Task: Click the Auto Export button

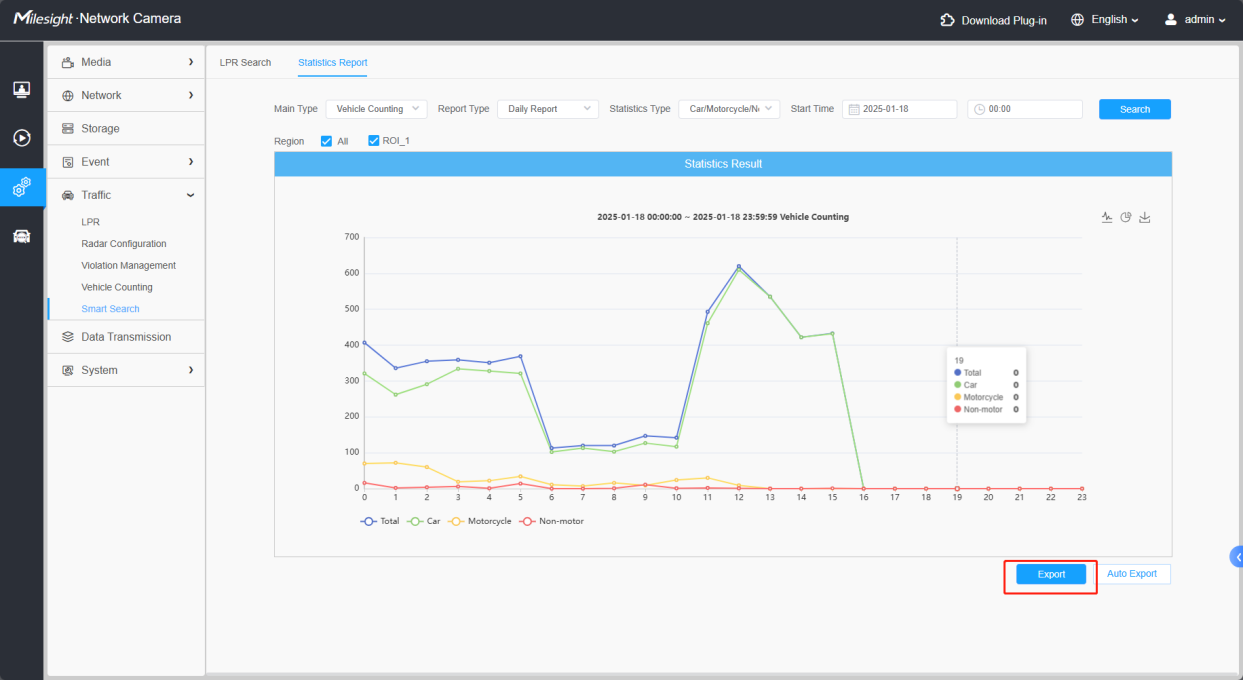Action: point(1132,574)
